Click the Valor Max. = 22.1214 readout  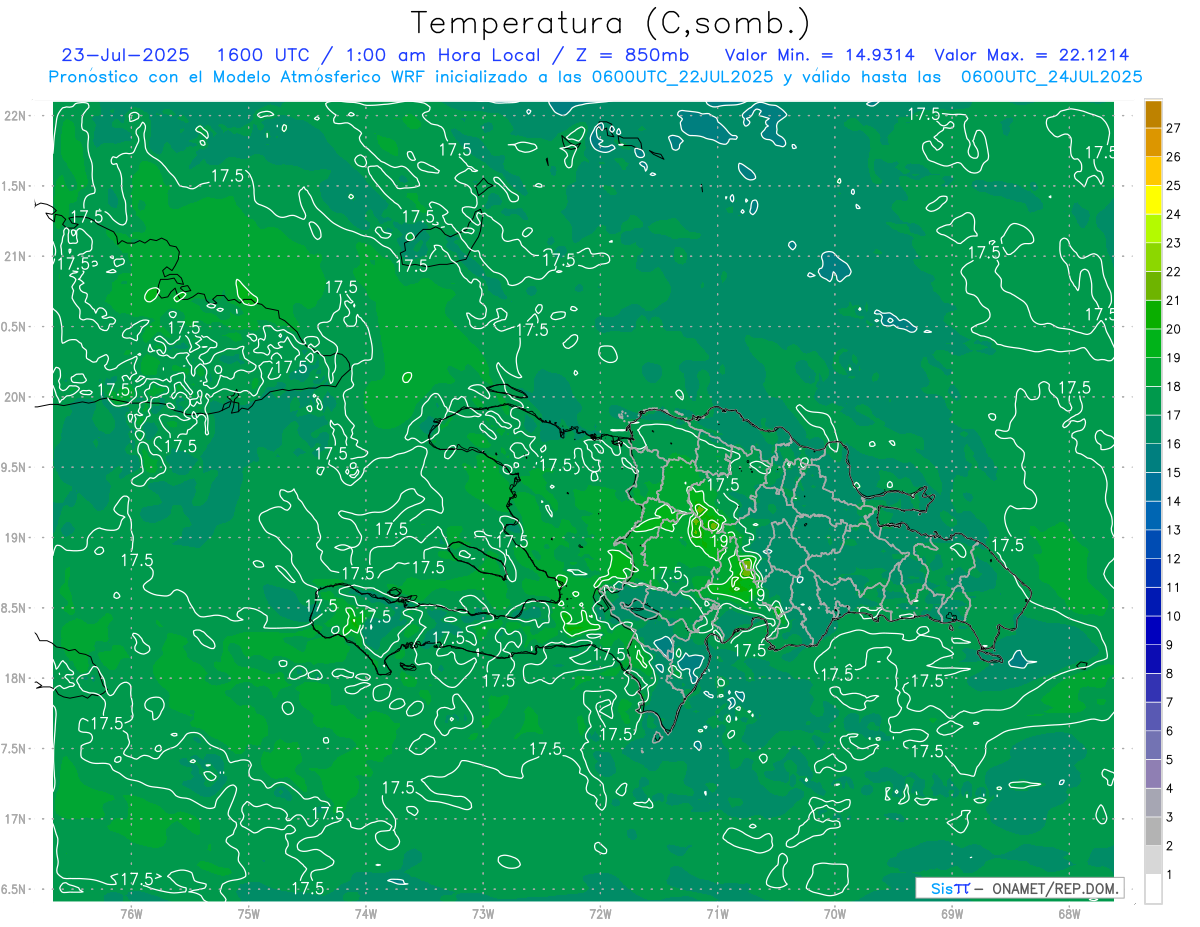click(1032, 56)
